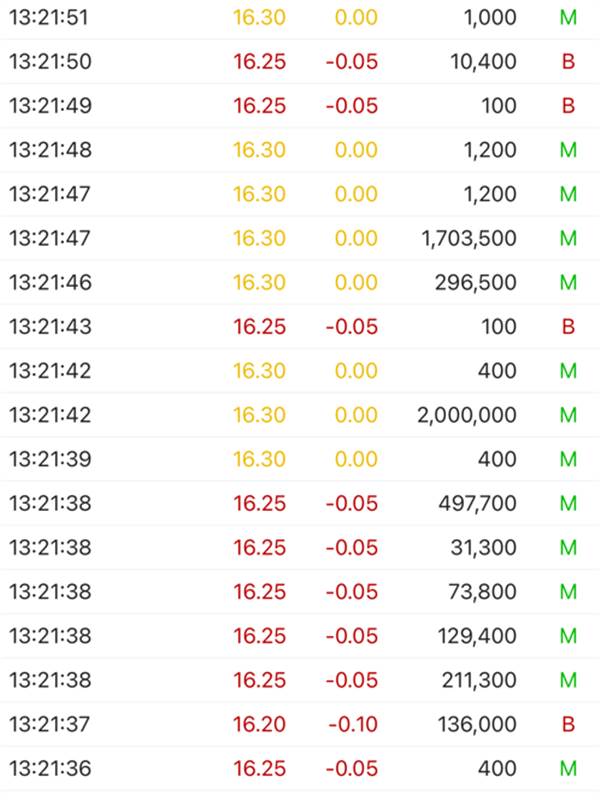Click the 13:21:43 trade time

click(50, 326)
